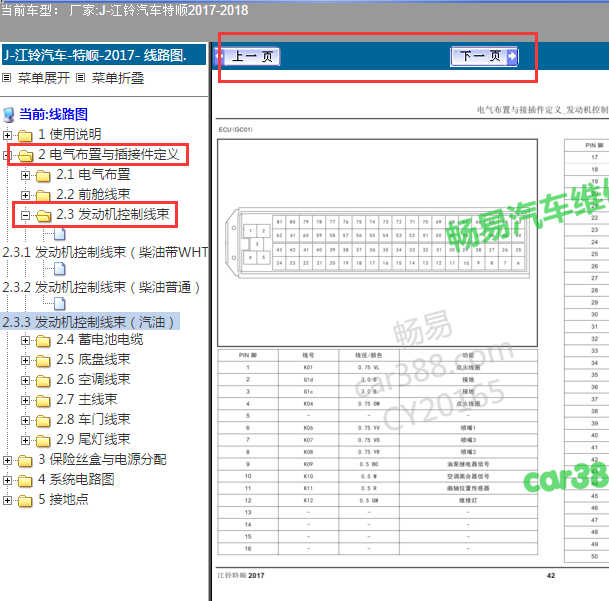Select 2.5 底盘线束 tree item
This screenshot has height=601, width=609.
93,359
